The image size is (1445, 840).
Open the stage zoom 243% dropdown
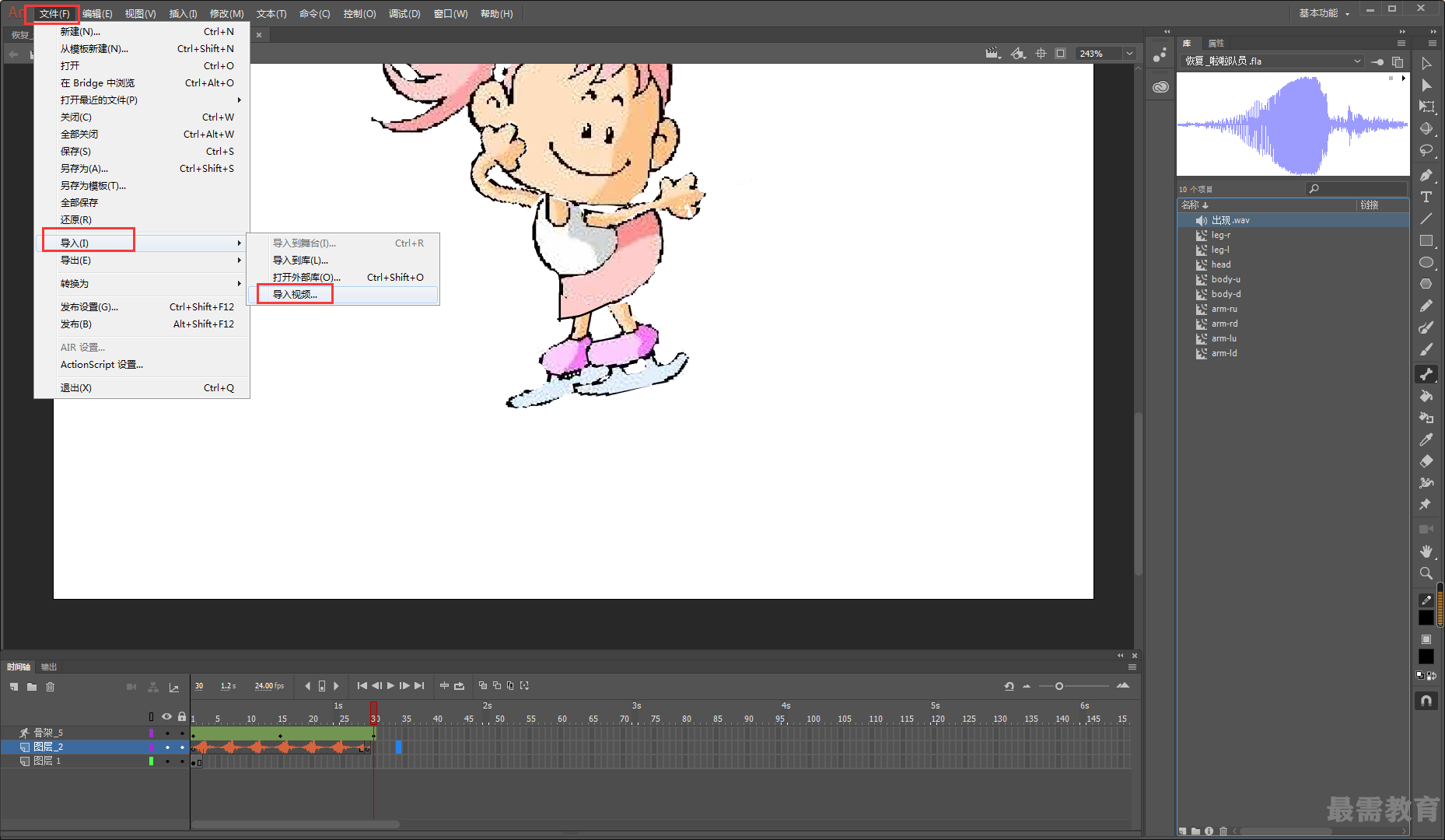click(1129, 54)
